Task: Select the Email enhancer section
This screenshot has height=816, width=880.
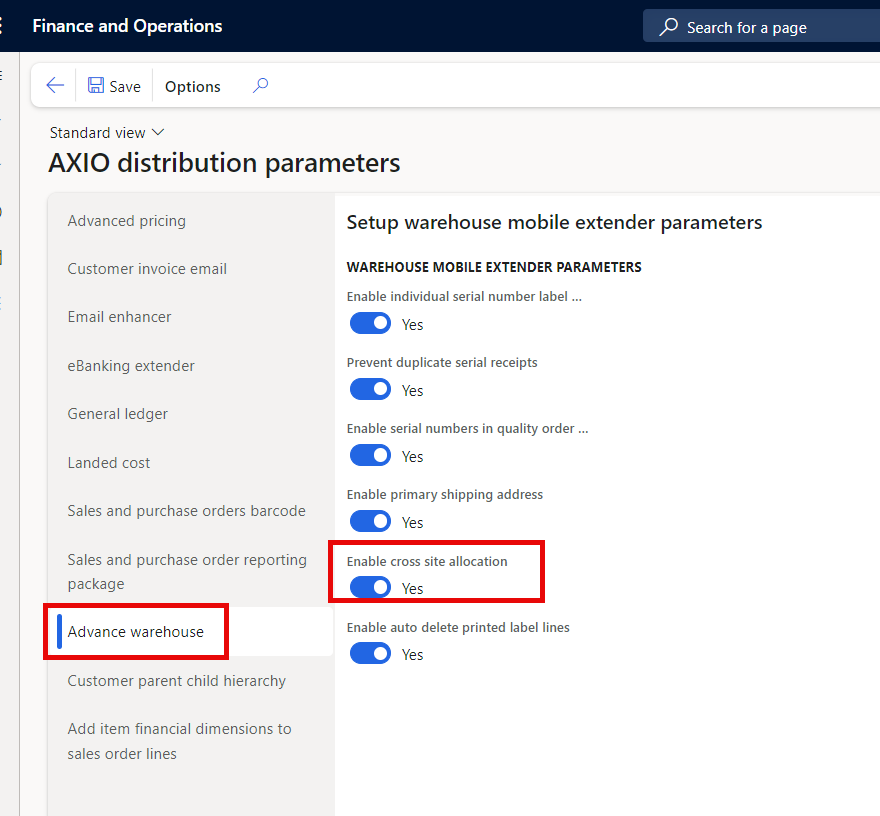Action: point(119,316)
